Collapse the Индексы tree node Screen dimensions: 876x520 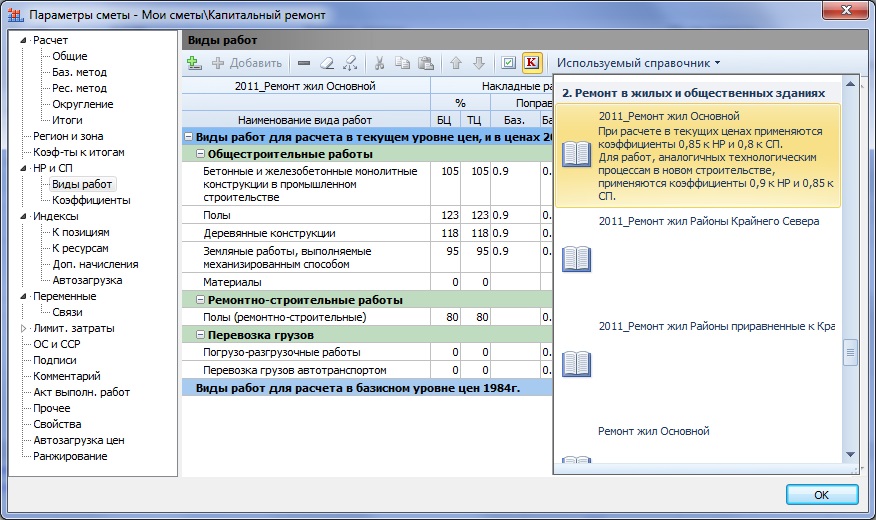pyautogui.click(x=23, y=216)
